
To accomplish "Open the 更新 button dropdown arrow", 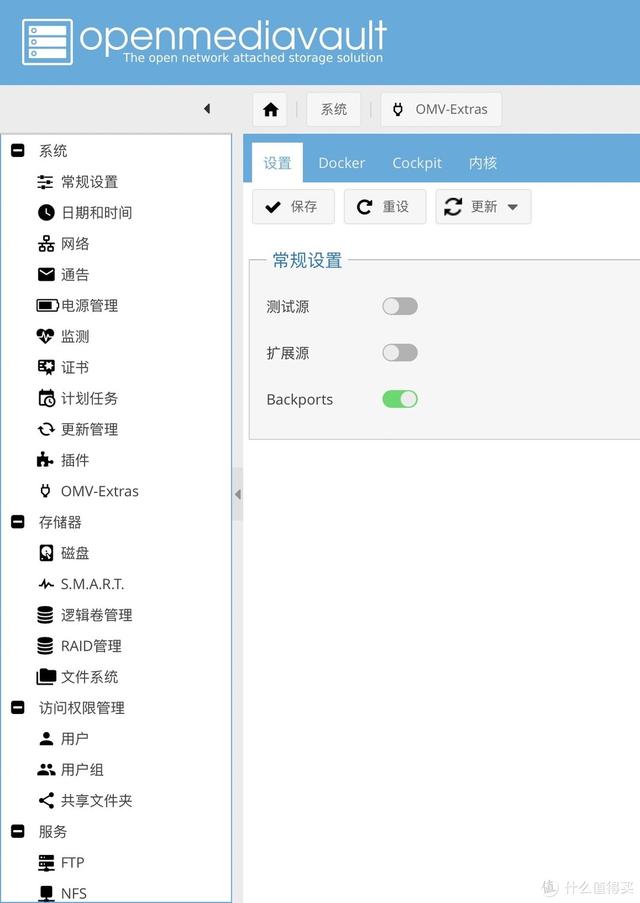I will (513, 207).
